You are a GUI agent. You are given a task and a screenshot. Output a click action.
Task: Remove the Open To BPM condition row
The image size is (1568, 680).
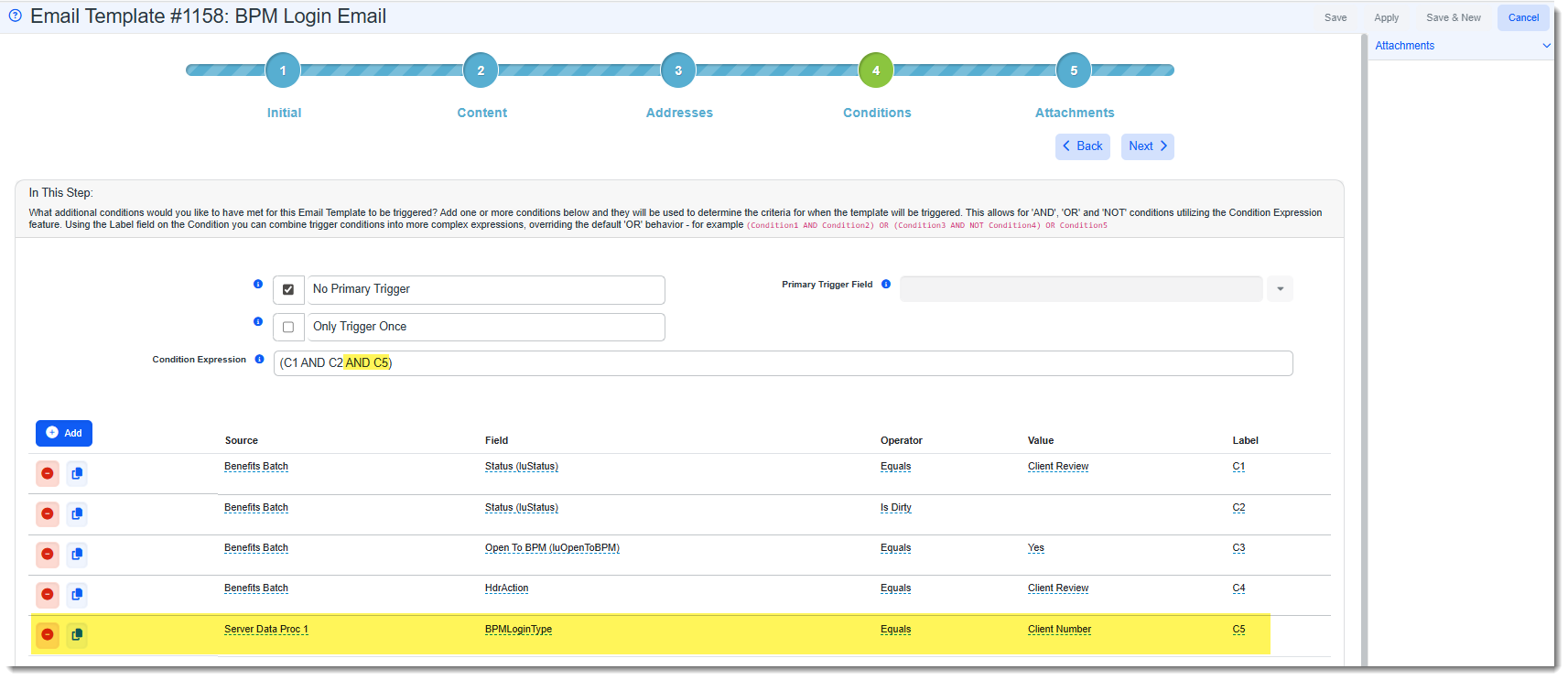(x=48, y=554)
